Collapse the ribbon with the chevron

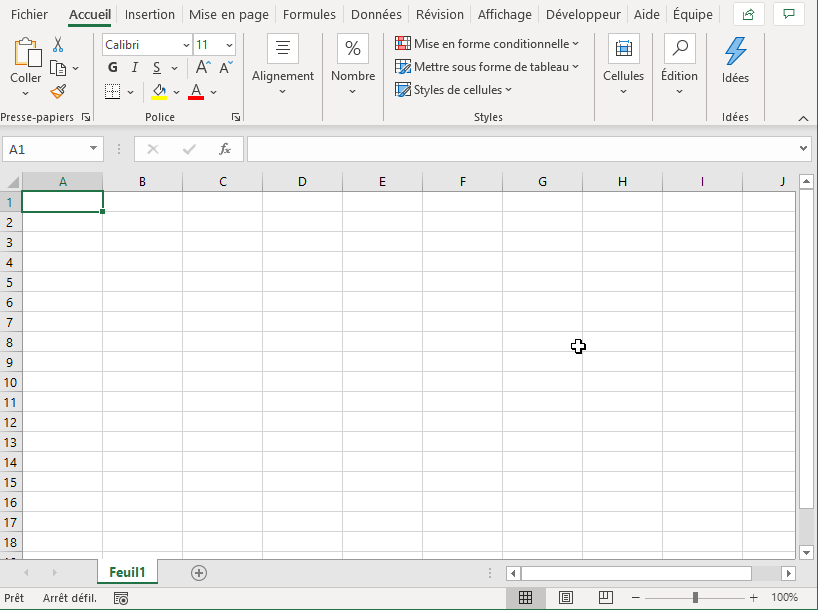coord(803,118)
